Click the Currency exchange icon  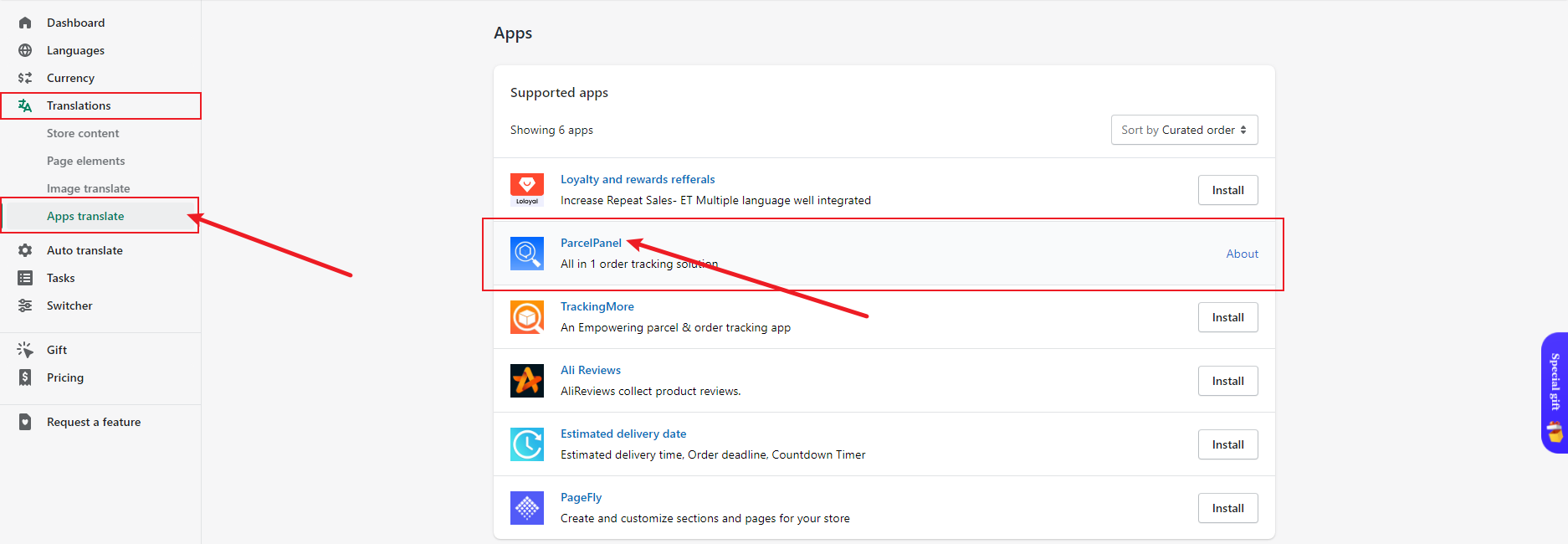point(25,78)
